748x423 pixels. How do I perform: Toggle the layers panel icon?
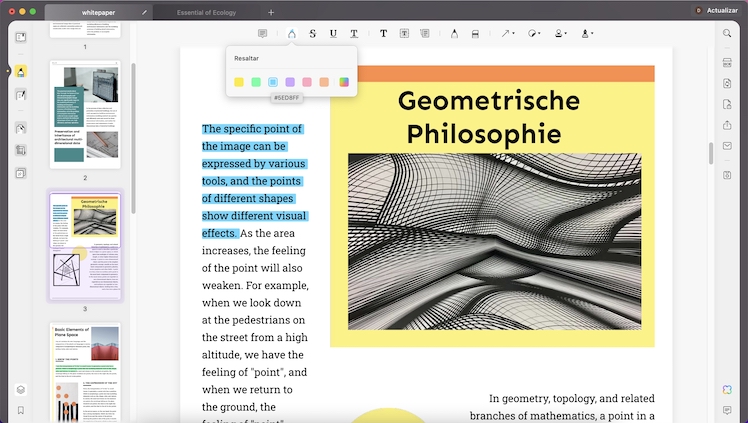click(x=21, y=389)
